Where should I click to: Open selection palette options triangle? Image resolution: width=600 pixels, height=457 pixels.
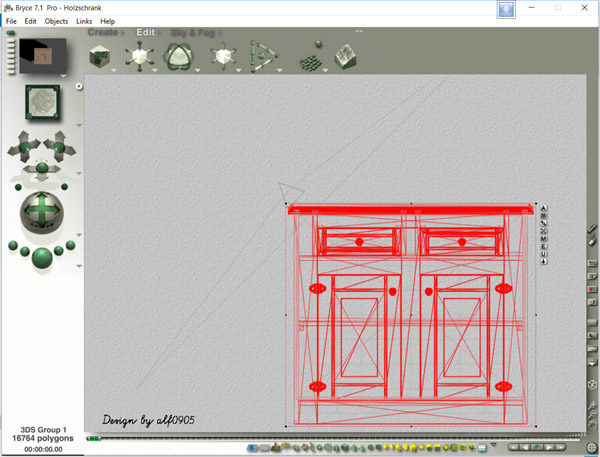[x=493, y=445]
